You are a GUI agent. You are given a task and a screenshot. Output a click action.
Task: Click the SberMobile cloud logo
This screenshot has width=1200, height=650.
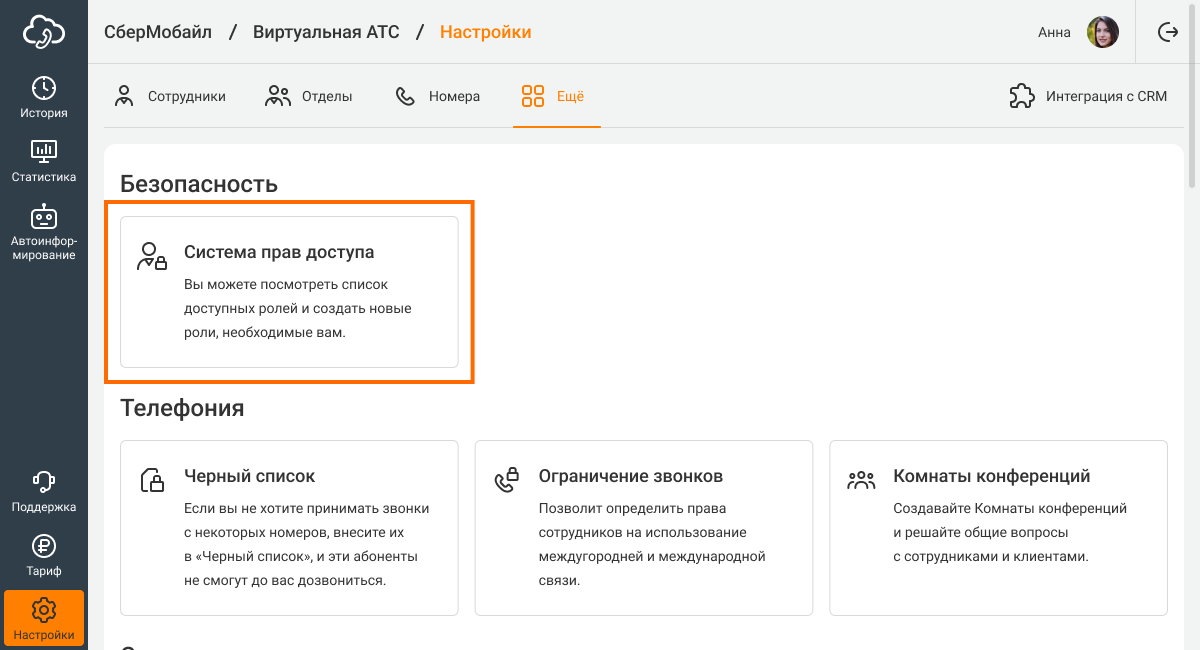pos(44,32)
